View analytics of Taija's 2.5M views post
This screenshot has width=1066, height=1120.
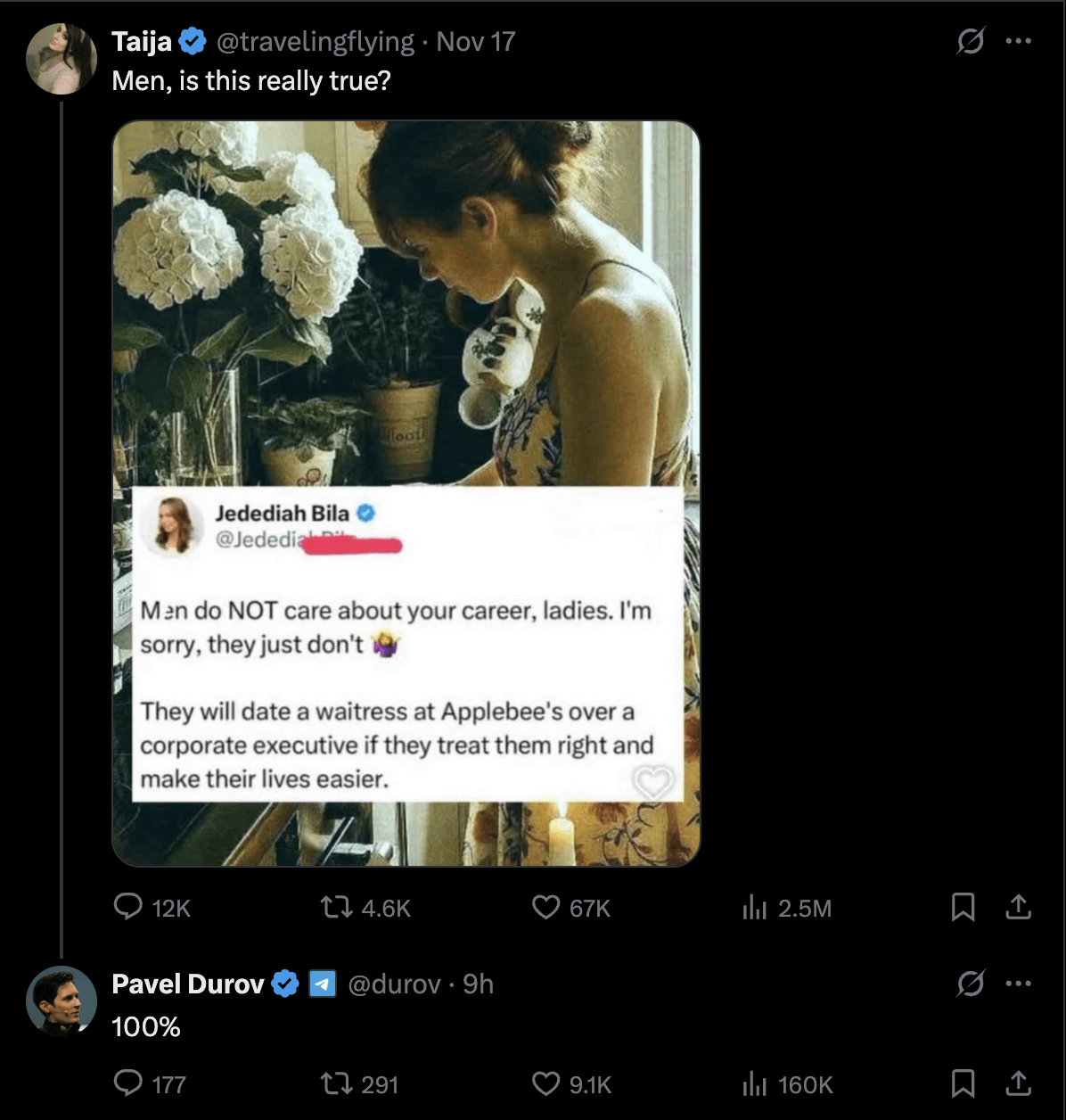(x=753, y=908)
